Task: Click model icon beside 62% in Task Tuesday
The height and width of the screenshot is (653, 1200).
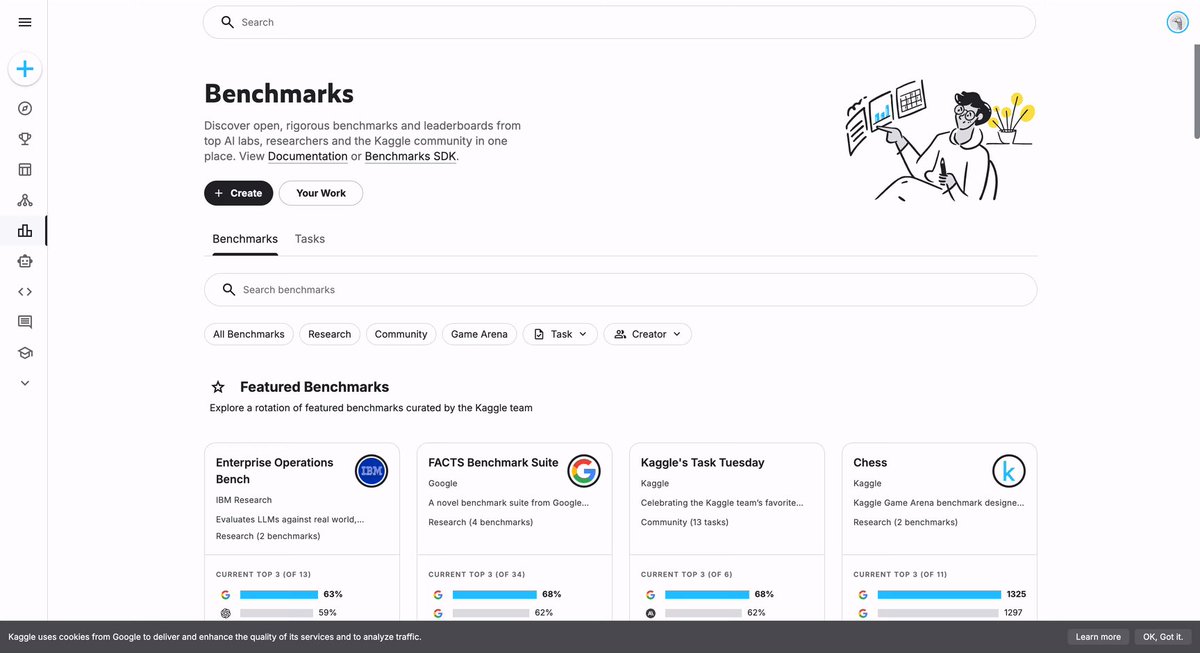Action: 651,613
